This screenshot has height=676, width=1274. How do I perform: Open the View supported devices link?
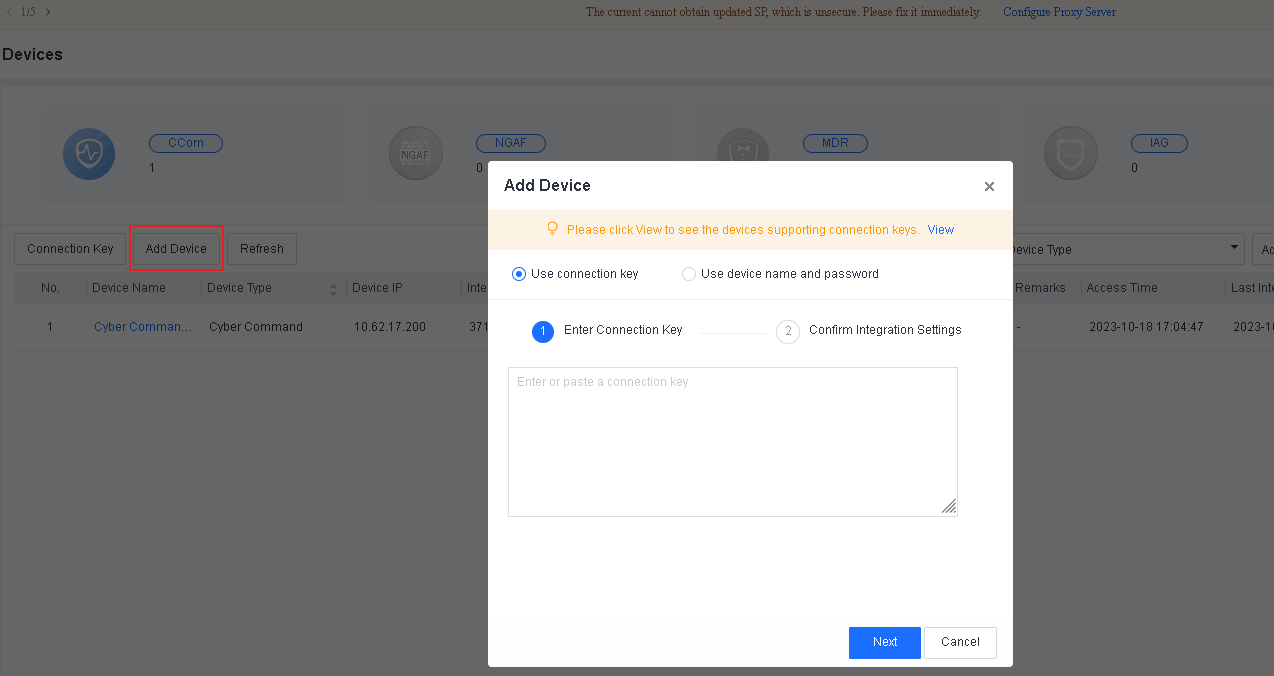pos(940,230)
